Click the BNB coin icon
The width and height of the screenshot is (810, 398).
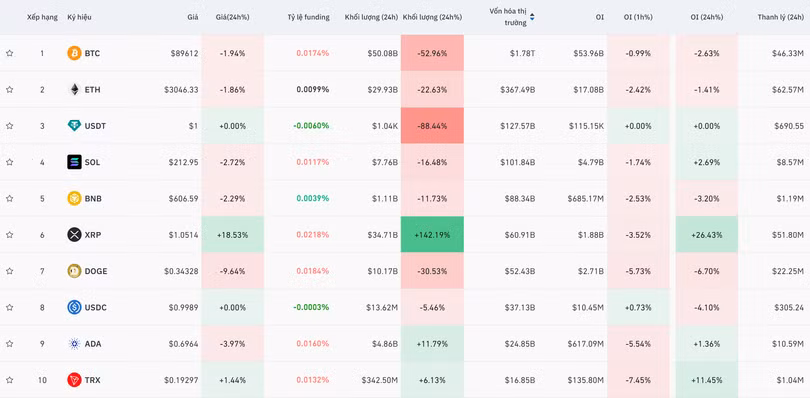[x=74, y=198]
